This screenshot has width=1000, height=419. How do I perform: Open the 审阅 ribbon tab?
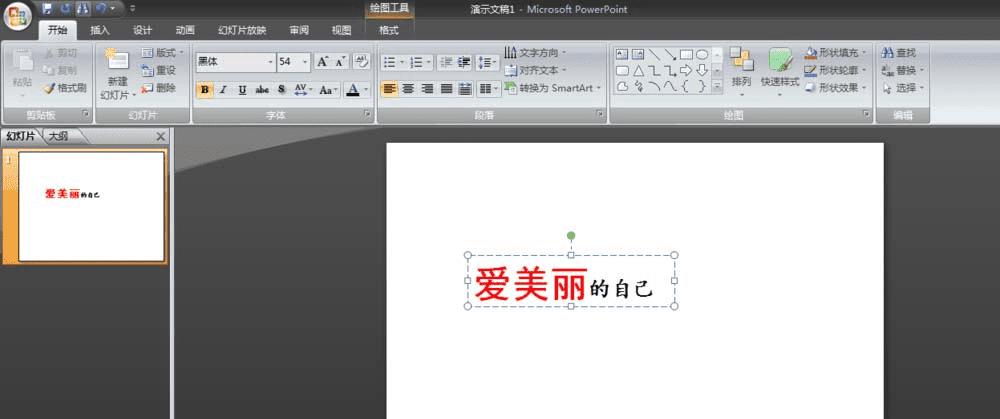point(298,30)
